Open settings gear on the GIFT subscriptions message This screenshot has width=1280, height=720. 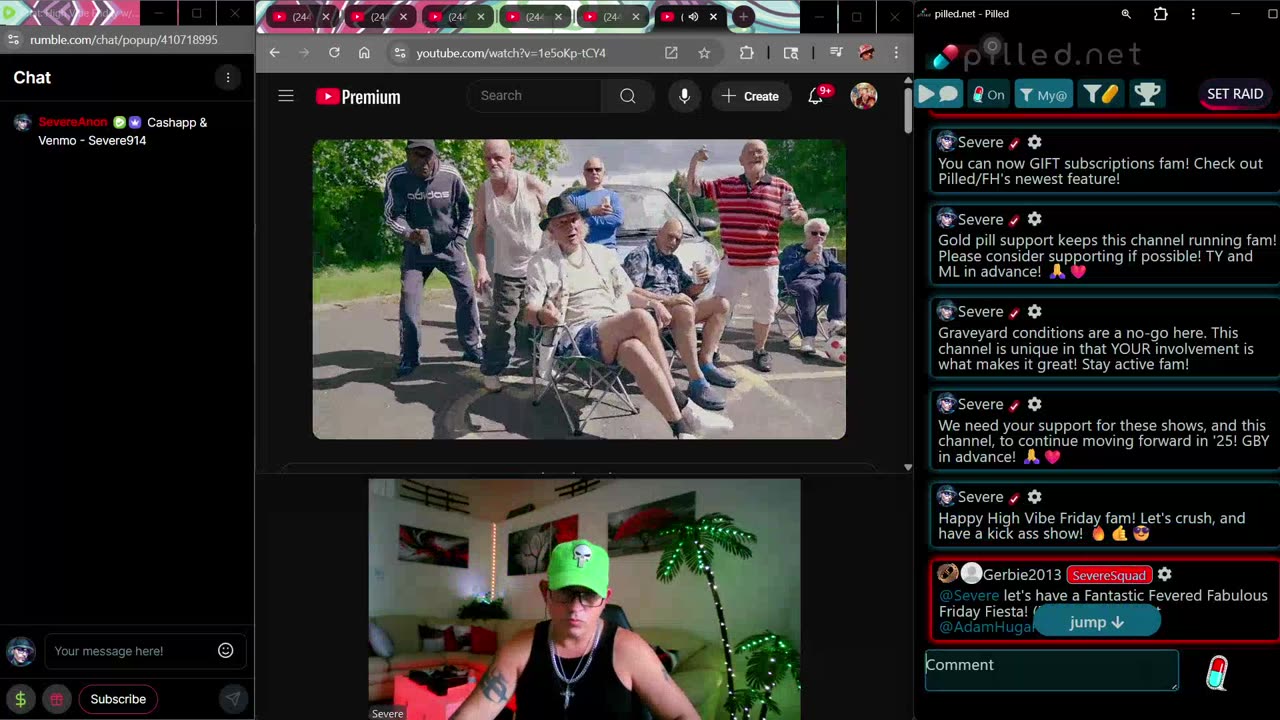pyautogui.click(x=1035, y=142)
